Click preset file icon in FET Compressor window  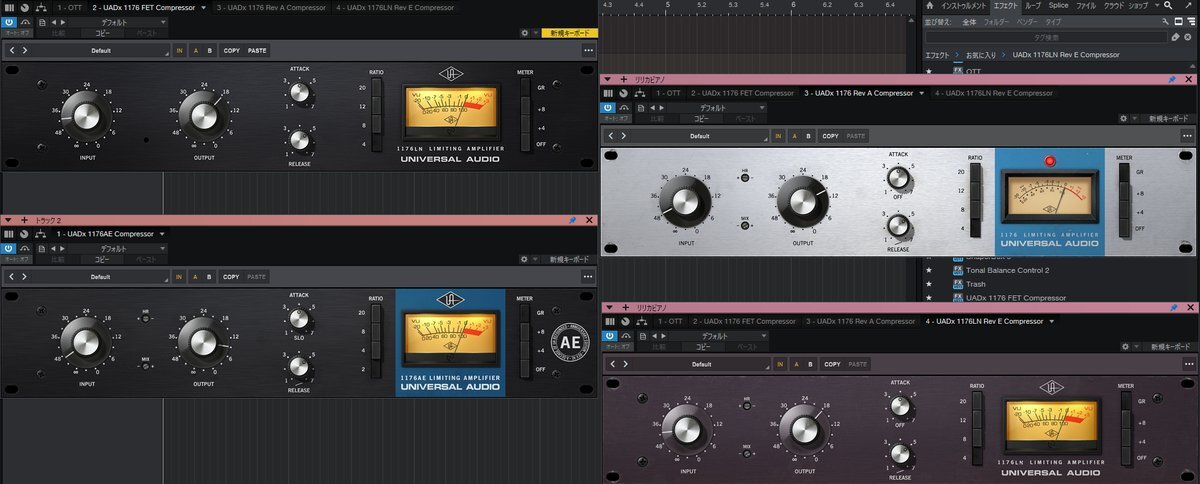[x=40, y=20]
